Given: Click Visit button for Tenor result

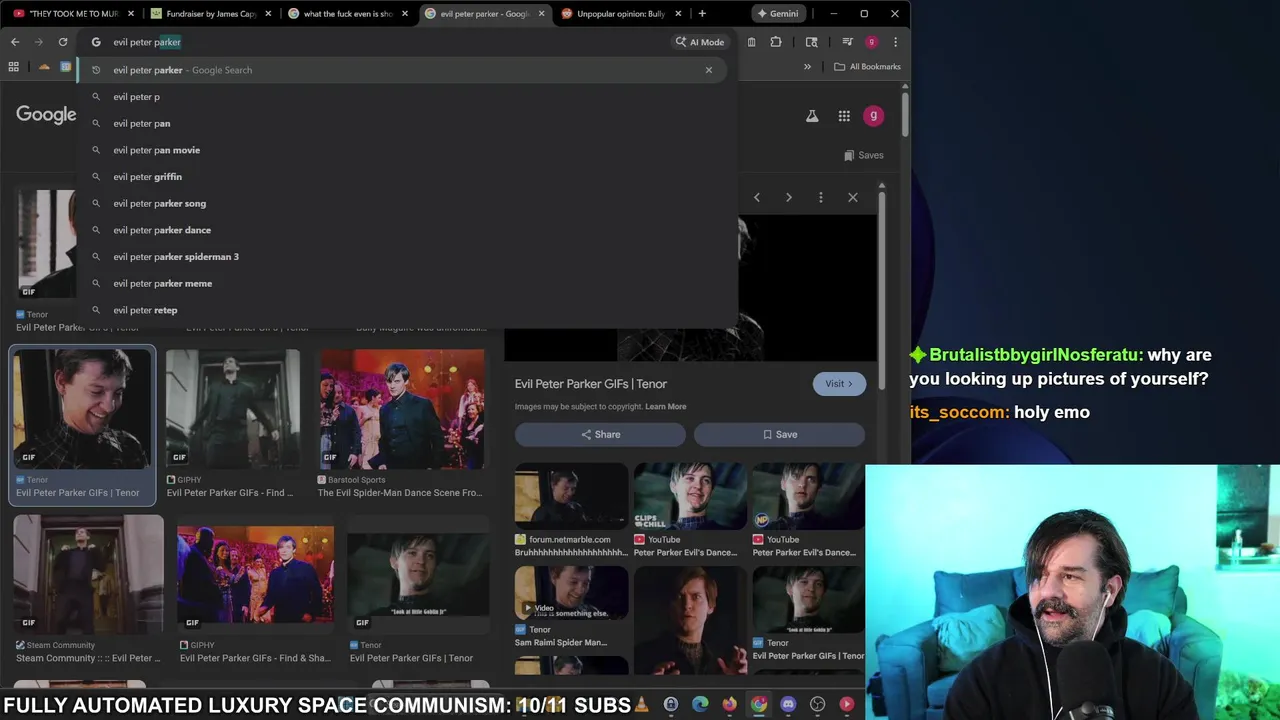Looking at the screenshot, I should pos(839,384).
